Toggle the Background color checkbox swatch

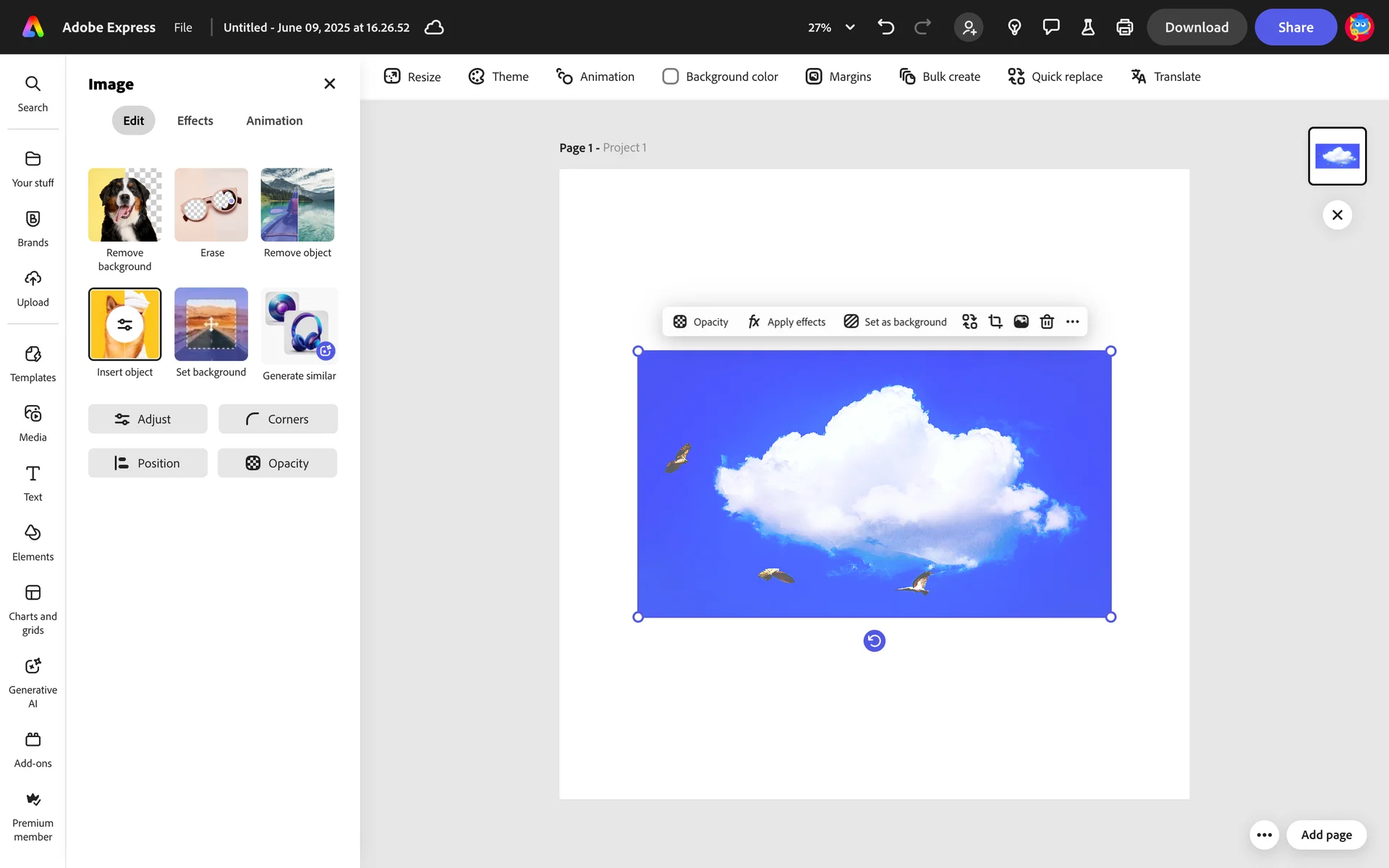[x=671, y=77]
